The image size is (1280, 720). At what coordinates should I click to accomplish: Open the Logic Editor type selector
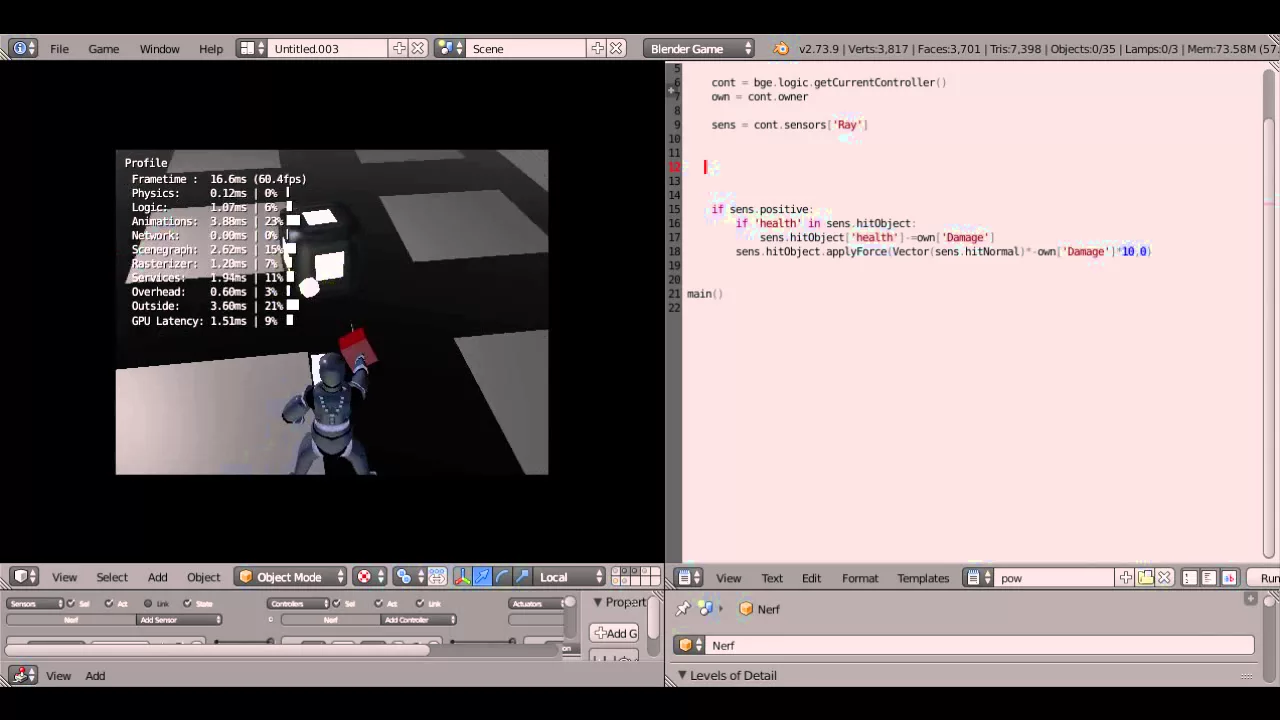pyautogui.click(x=24, y=675)
